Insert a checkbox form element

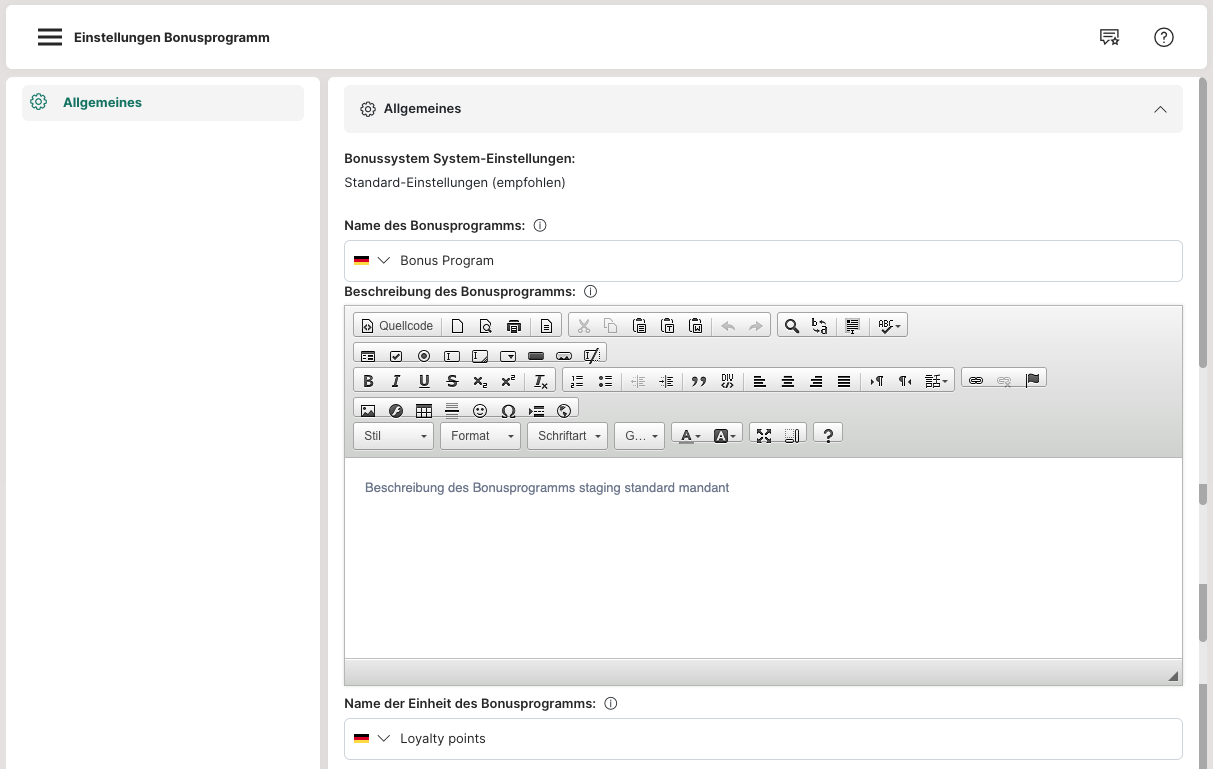point(396,355)
